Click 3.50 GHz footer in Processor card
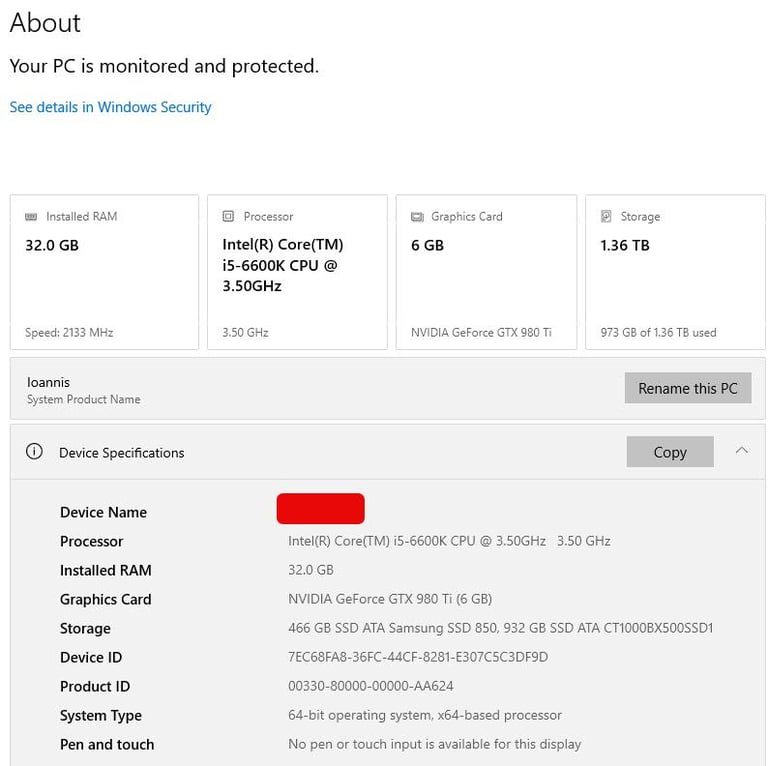Viewport: 768px width, 766px height. [245, 333]
